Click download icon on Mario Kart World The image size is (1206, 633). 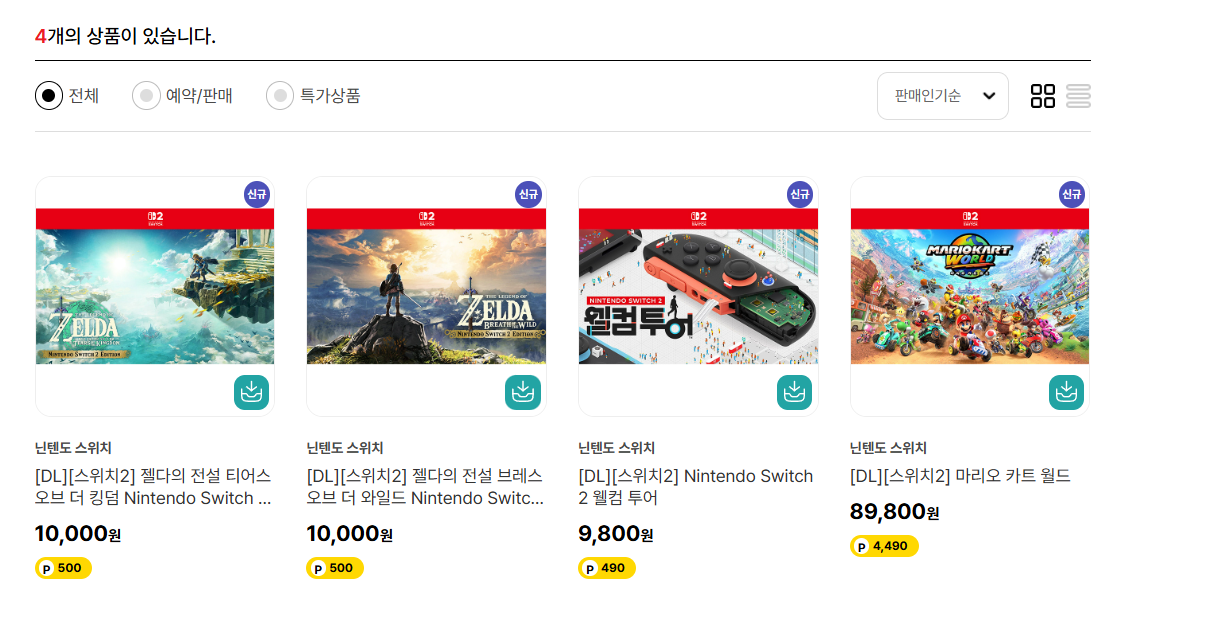tap(1066, 392)
